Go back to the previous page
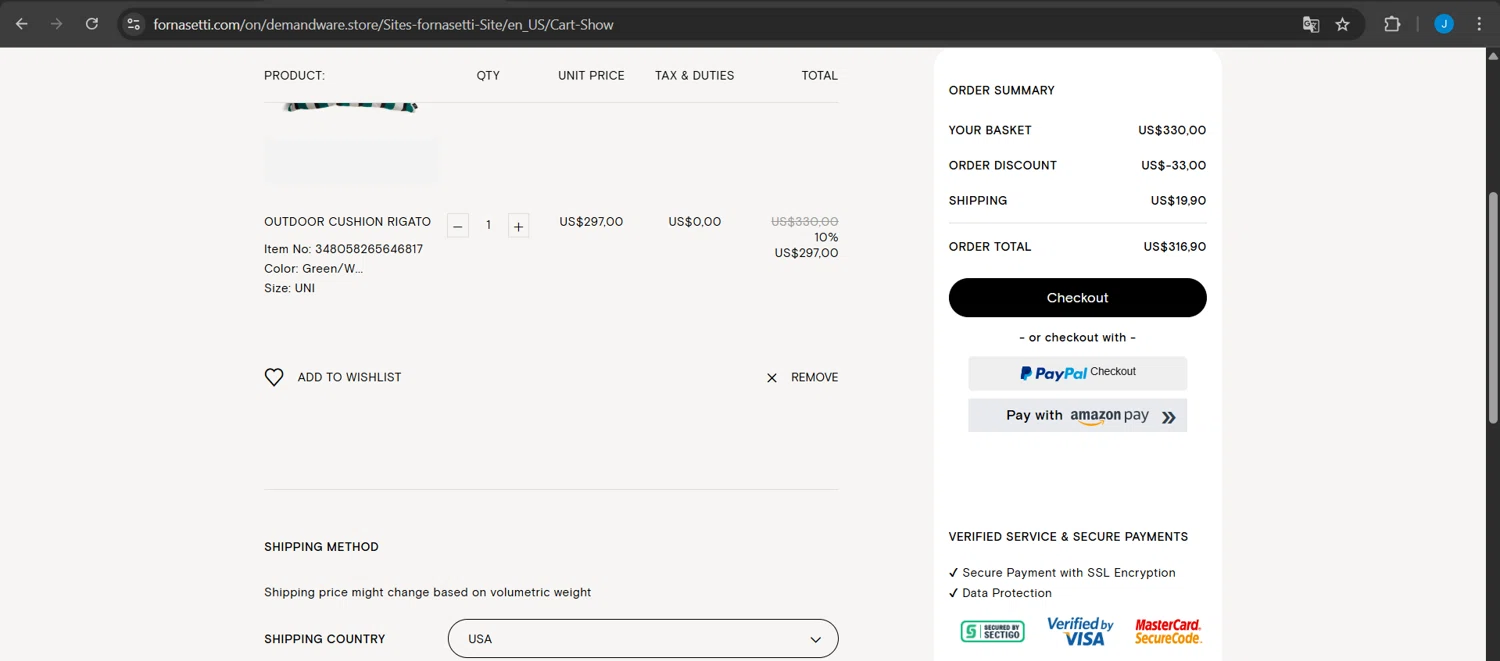Image resolution: width=1500 pixels, height=661 pixels. pyautogui.click(x=22, y=24)
